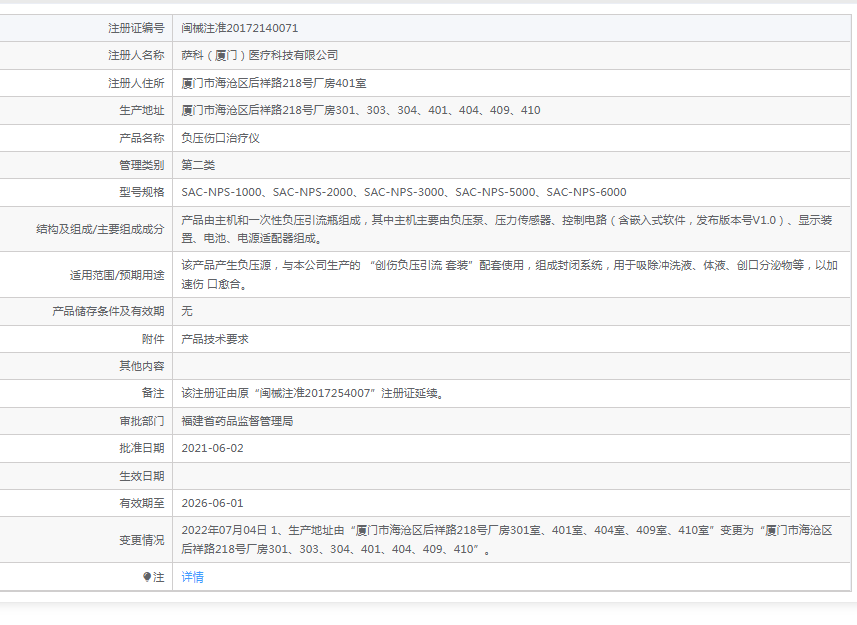Click the 管理类别 label
Image resolution: width=857 pixels, height=625 pixels.
tap(142, 165)
